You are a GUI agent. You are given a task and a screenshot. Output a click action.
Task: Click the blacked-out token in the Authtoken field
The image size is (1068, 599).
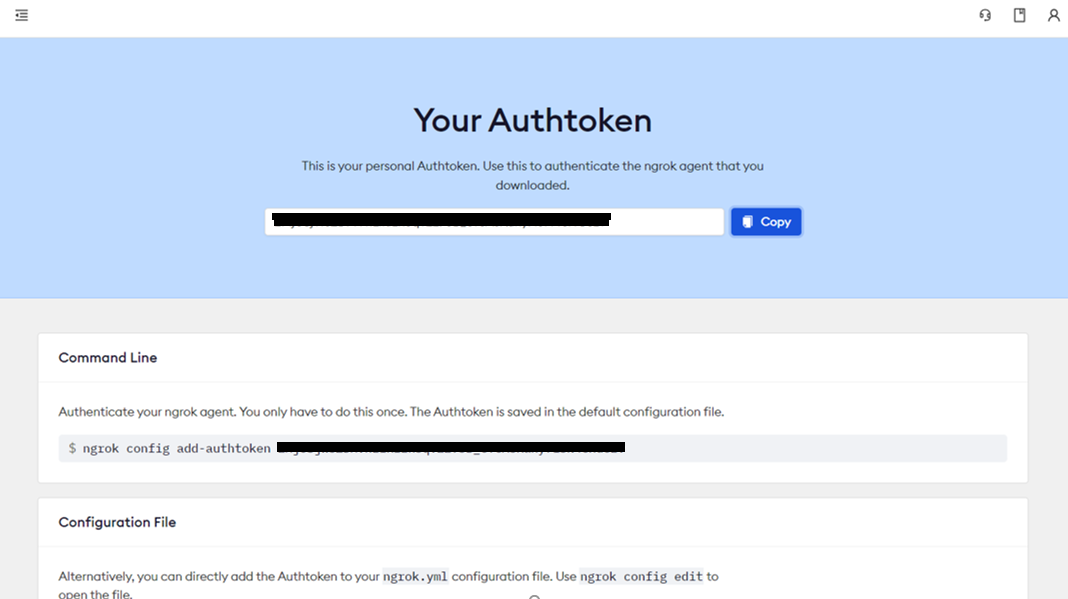pyautogui.click(x=441, y=220)
